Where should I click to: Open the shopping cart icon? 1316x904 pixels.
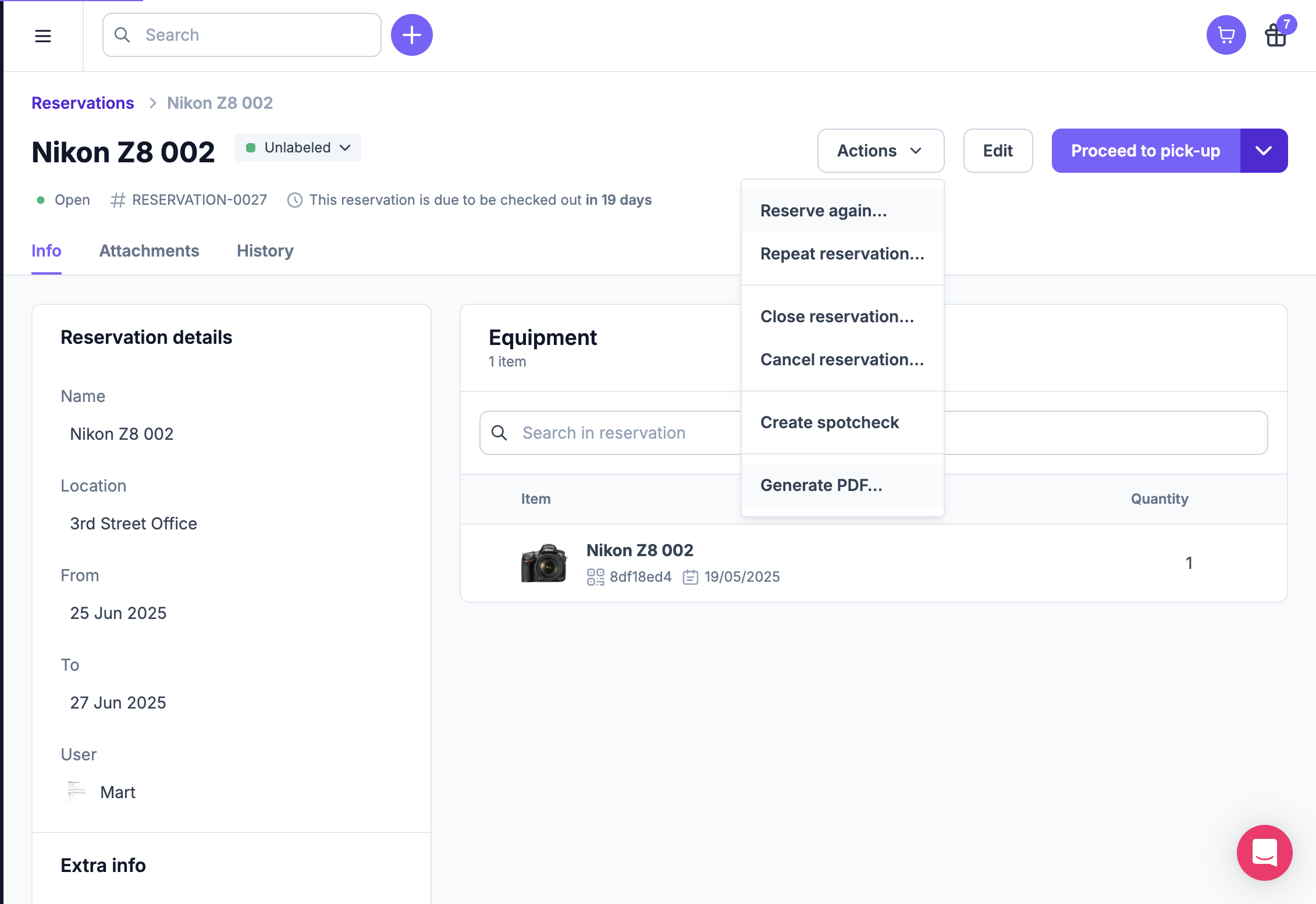coord(1226,35)
